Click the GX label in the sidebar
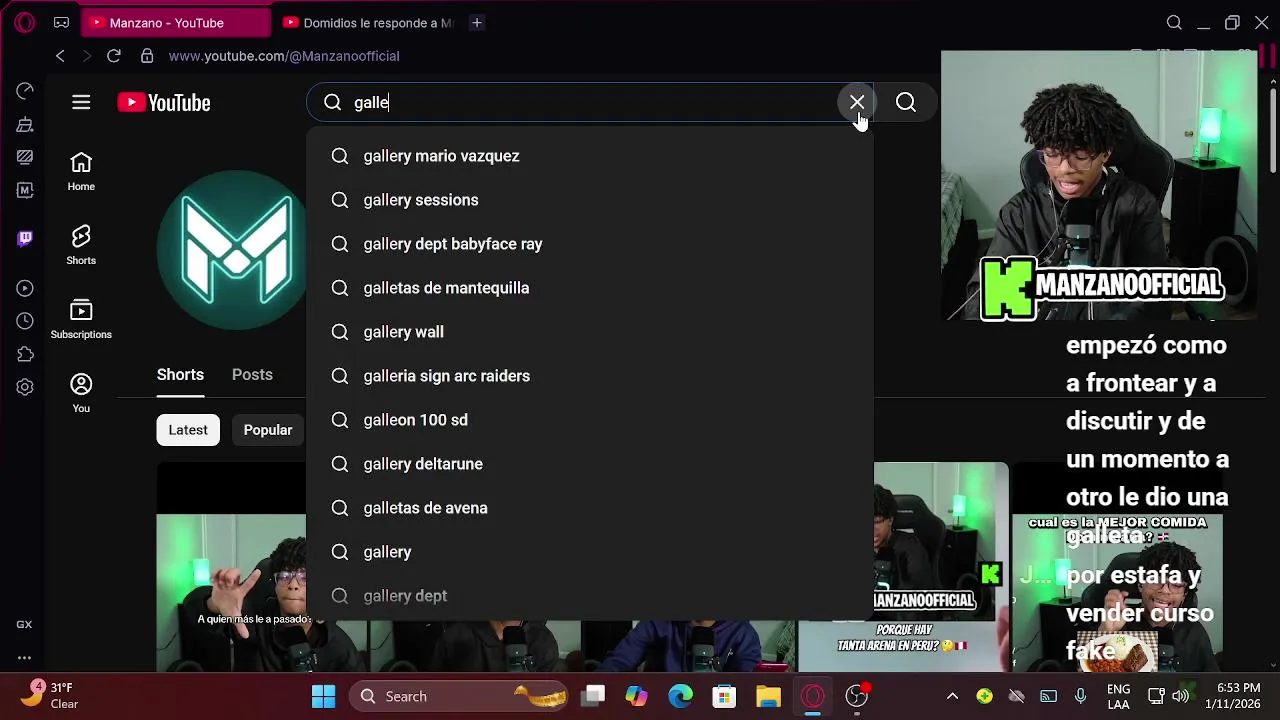The width and height of the screenshot is (1280, 720). pyautogui.click(x=24, y=624)
